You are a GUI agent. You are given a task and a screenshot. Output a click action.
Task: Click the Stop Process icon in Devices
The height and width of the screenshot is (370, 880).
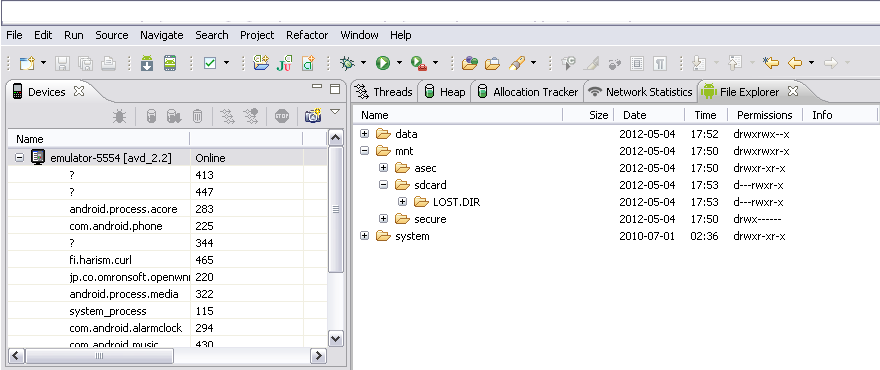tap(282, 116)
